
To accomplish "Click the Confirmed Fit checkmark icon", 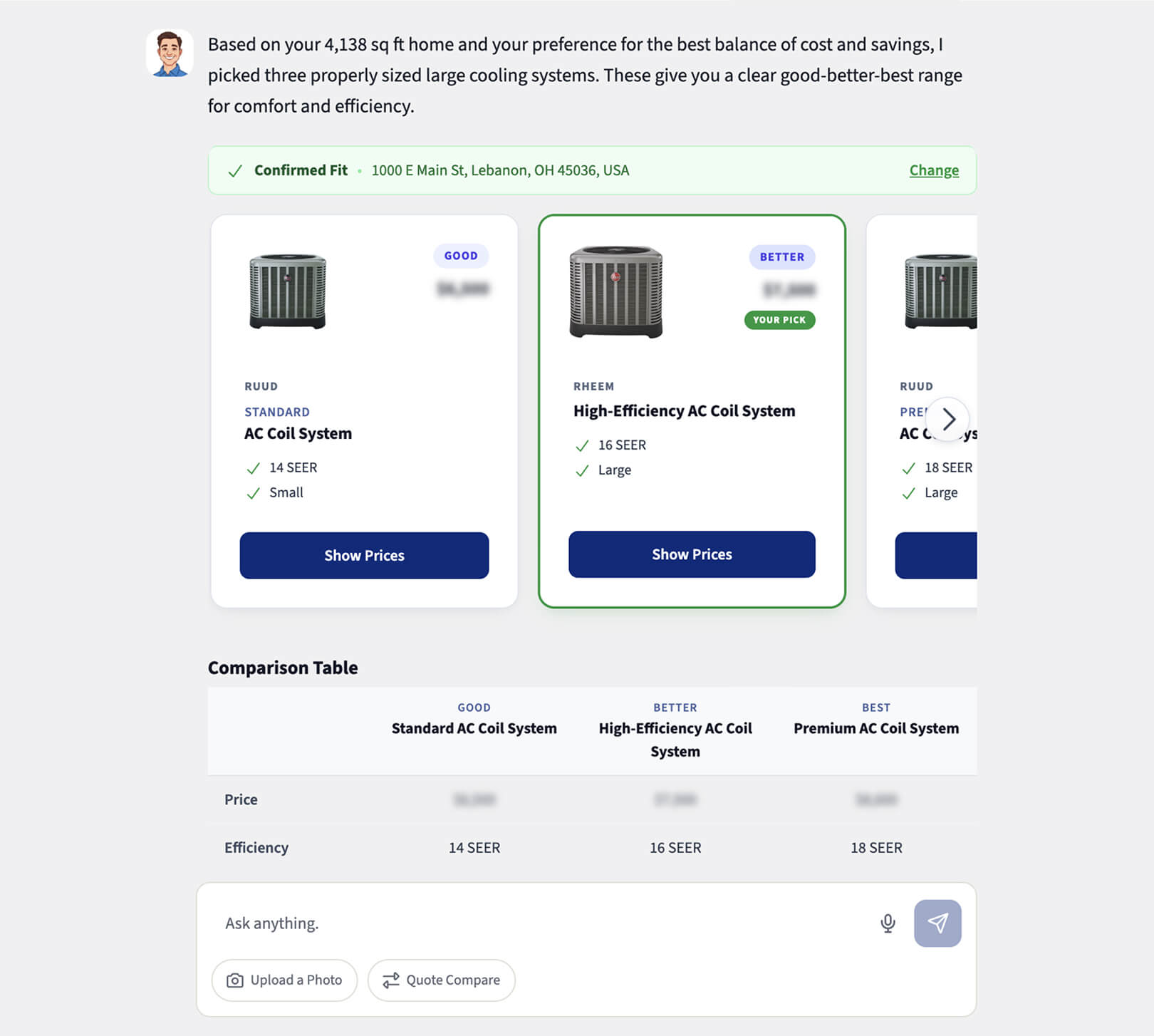I will coord(235,171).
